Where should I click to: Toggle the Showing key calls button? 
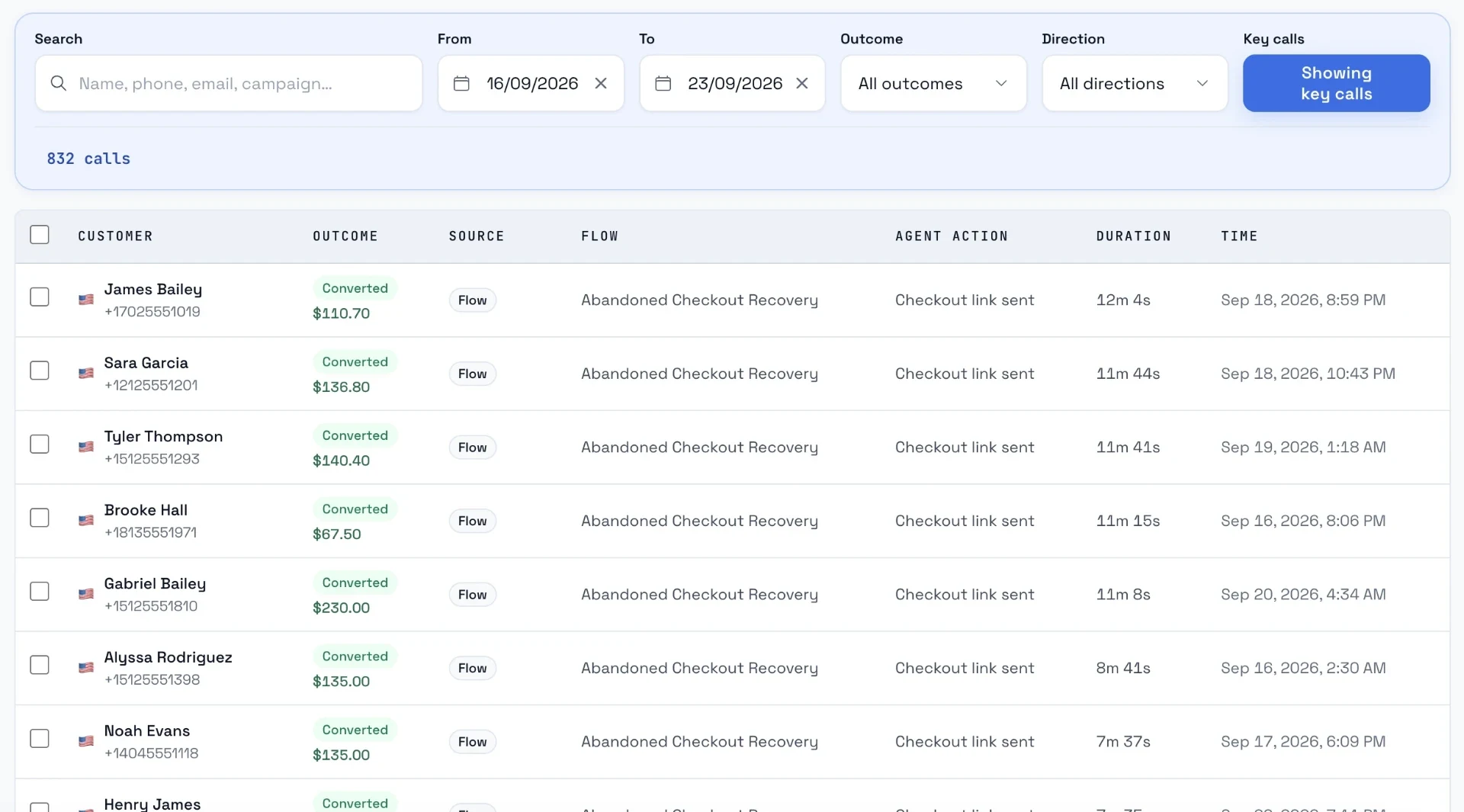click(1336, 83)
